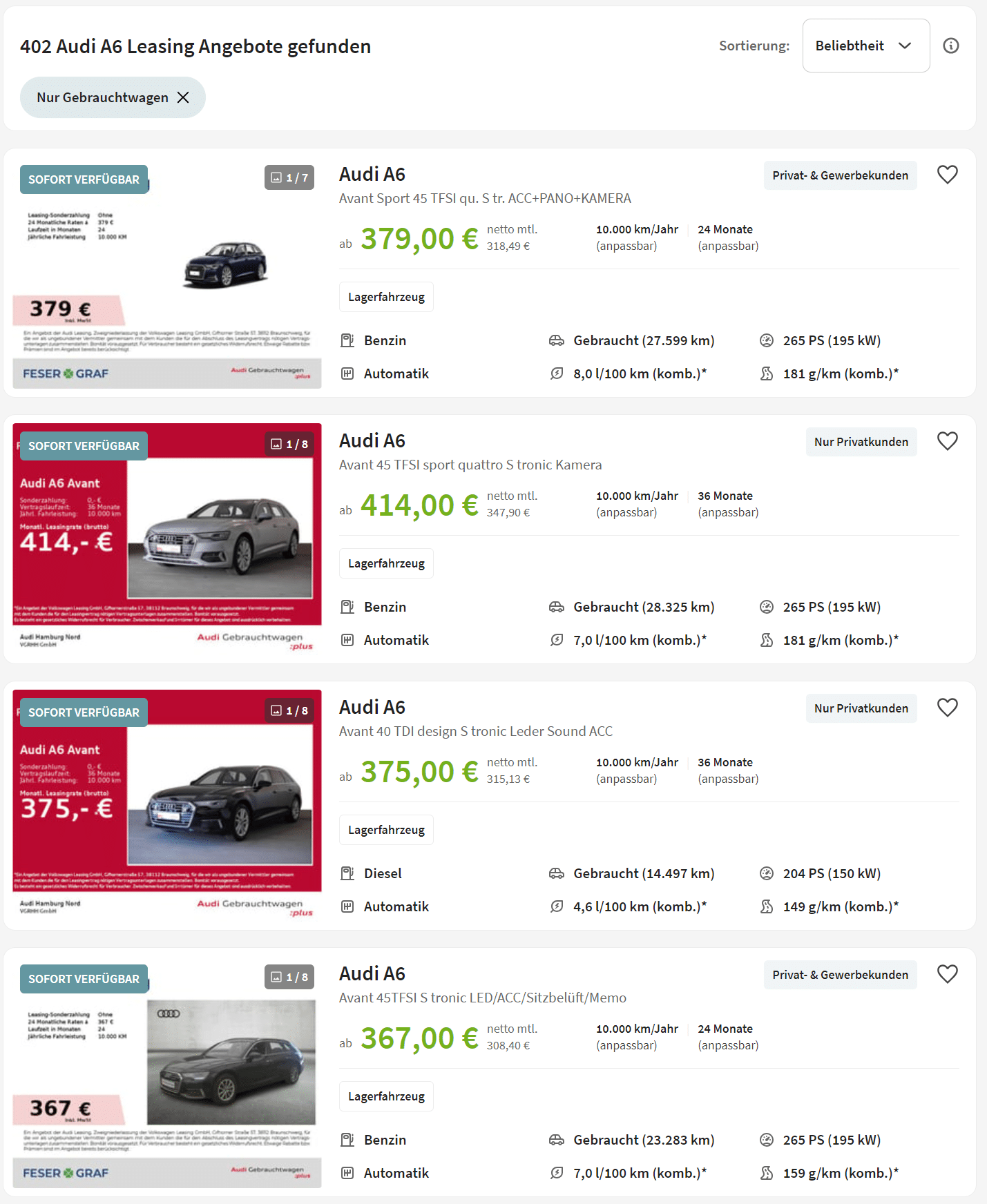This screenshot has width=987, height=1204.
Task: Click Lagerfahrzeug tag on 367,00 € offer
Action: click(386, 1096)
